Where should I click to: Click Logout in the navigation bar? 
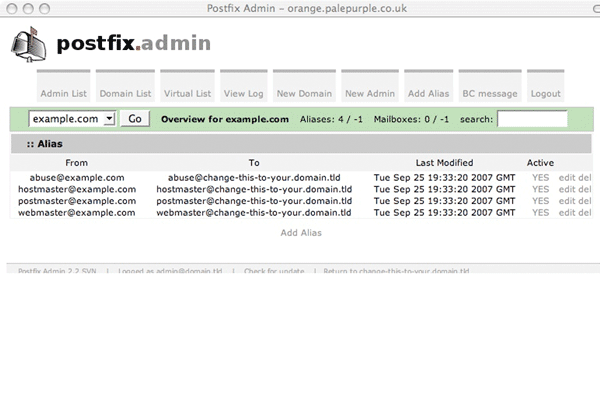(x=546, y=93)
